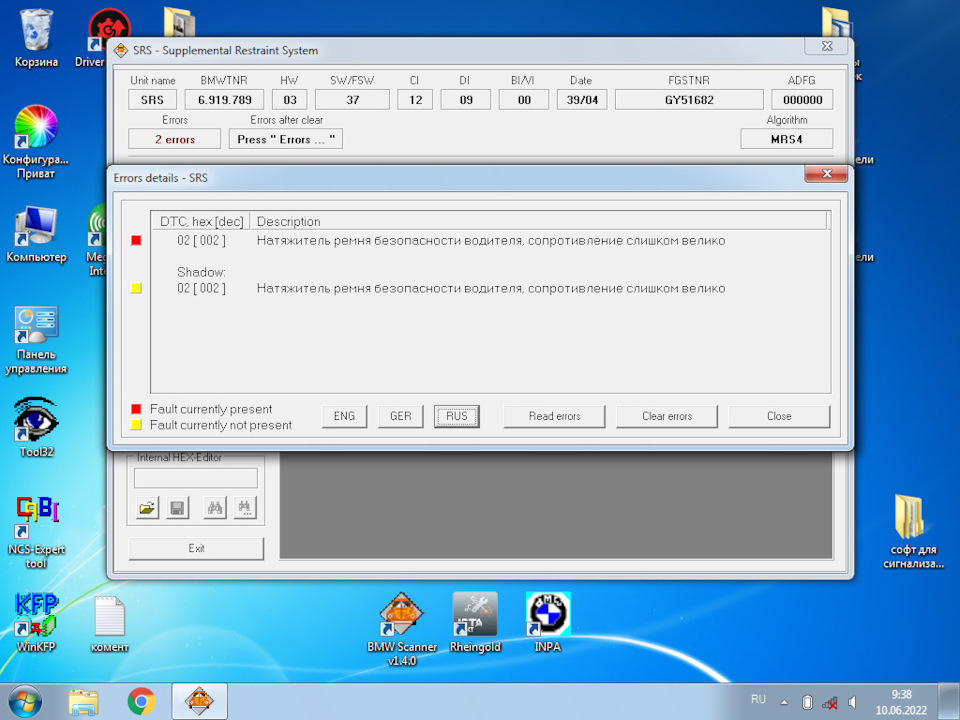960x720 pixels.
Task: Open the Корзина recycle bin icon
Action: pos(36,37)
